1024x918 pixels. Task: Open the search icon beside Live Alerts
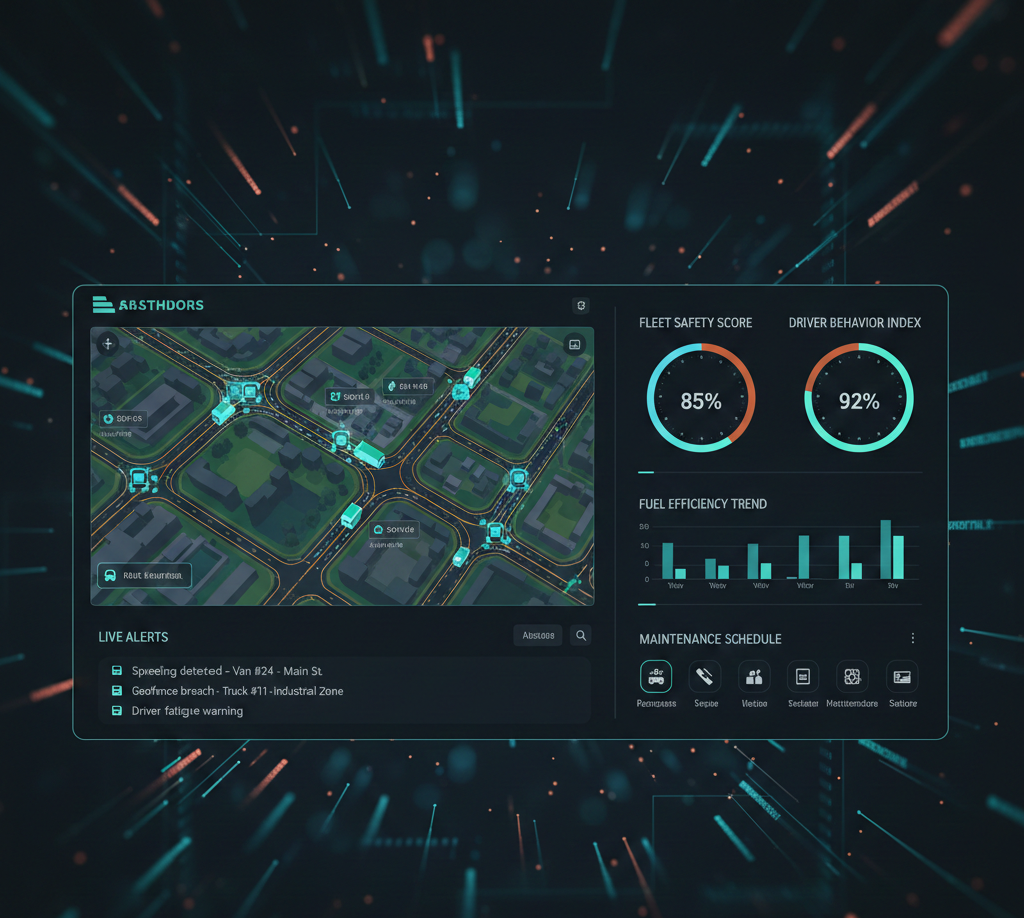pyautogui.click(x=580, y=635)
